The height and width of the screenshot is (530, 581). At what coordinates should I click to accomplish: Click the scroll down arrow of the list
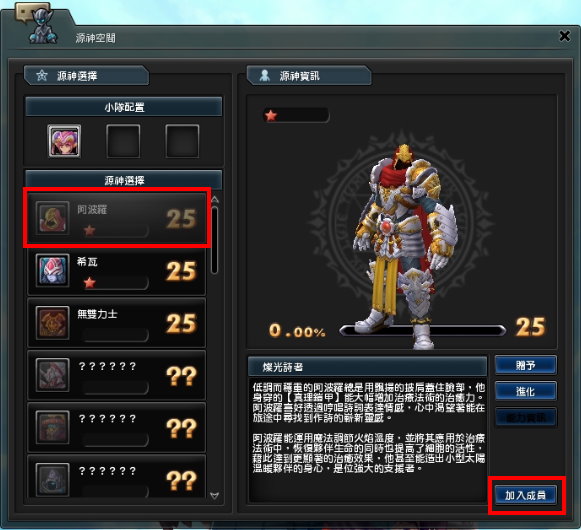point(215,496)
